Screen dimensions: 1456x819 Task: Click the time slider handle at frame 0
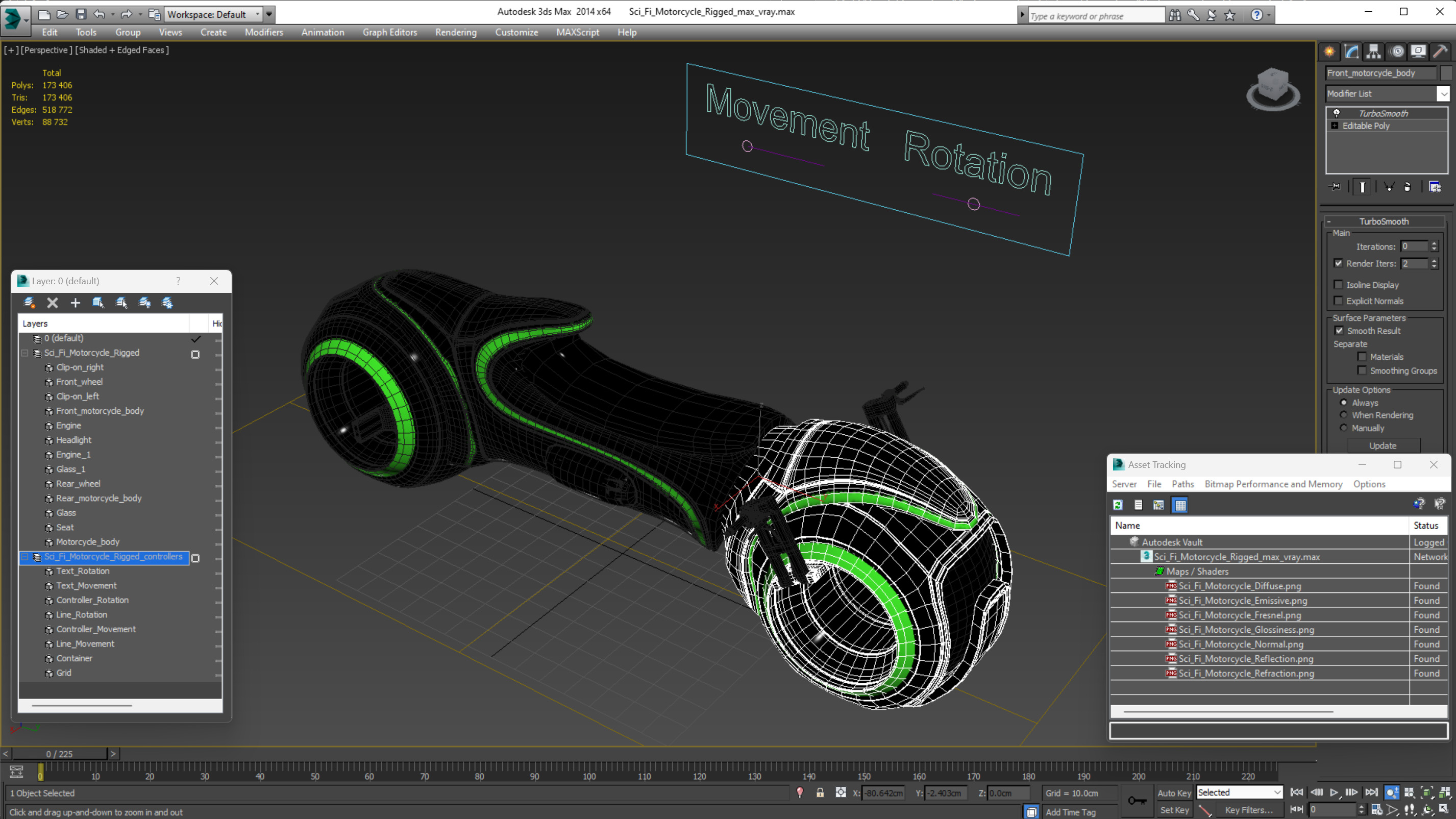point(40,772)
